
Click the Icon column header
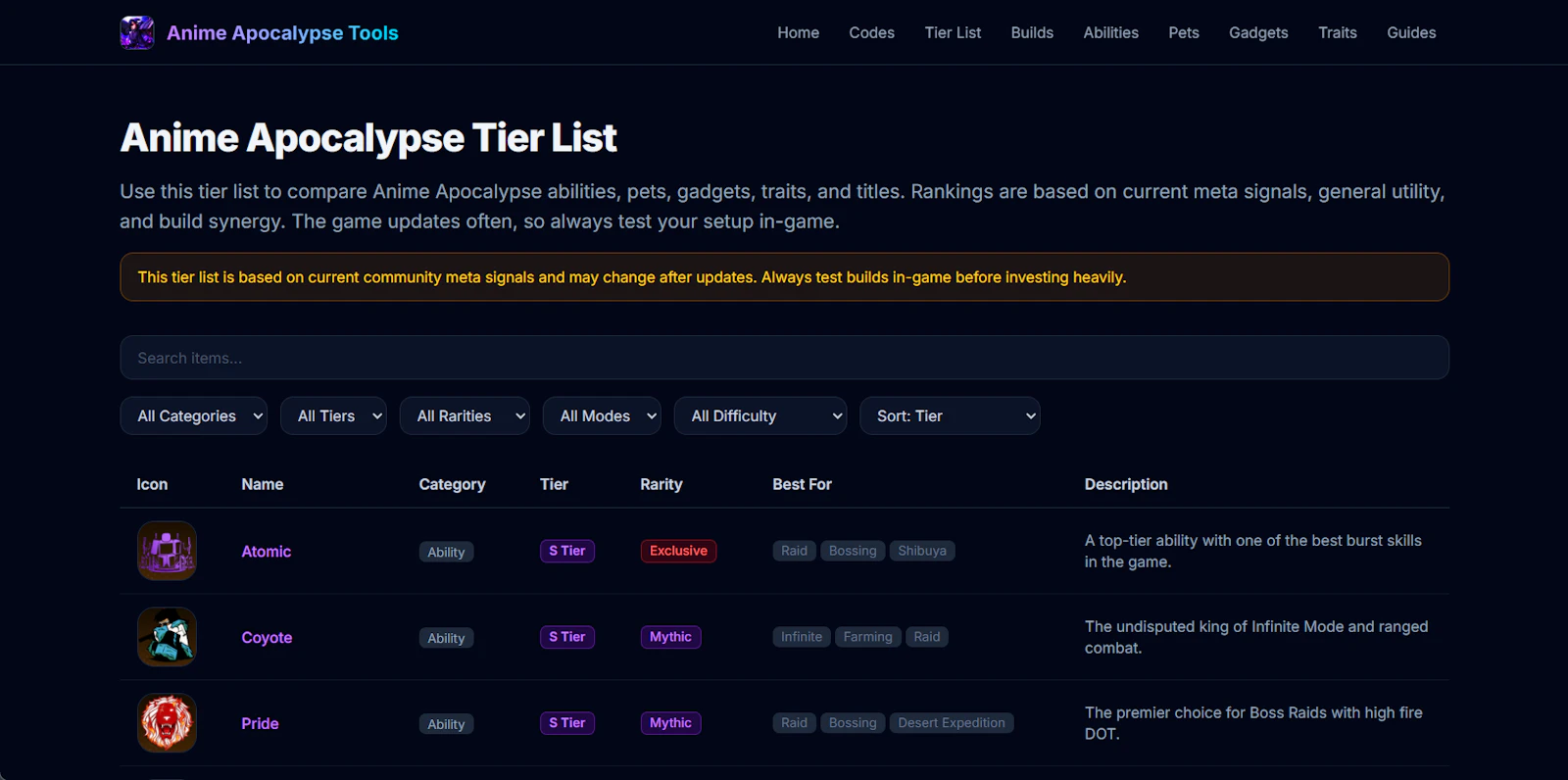152,484
